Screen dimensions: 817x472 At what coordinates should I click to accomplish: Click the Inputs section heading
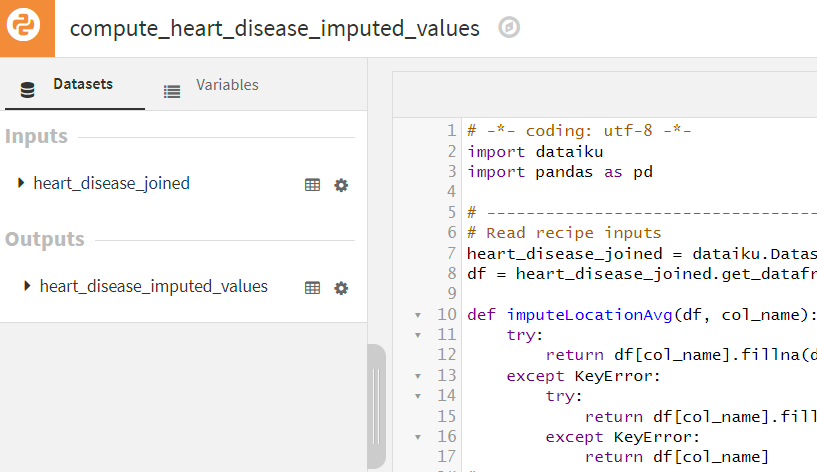(x=36, y=136)
